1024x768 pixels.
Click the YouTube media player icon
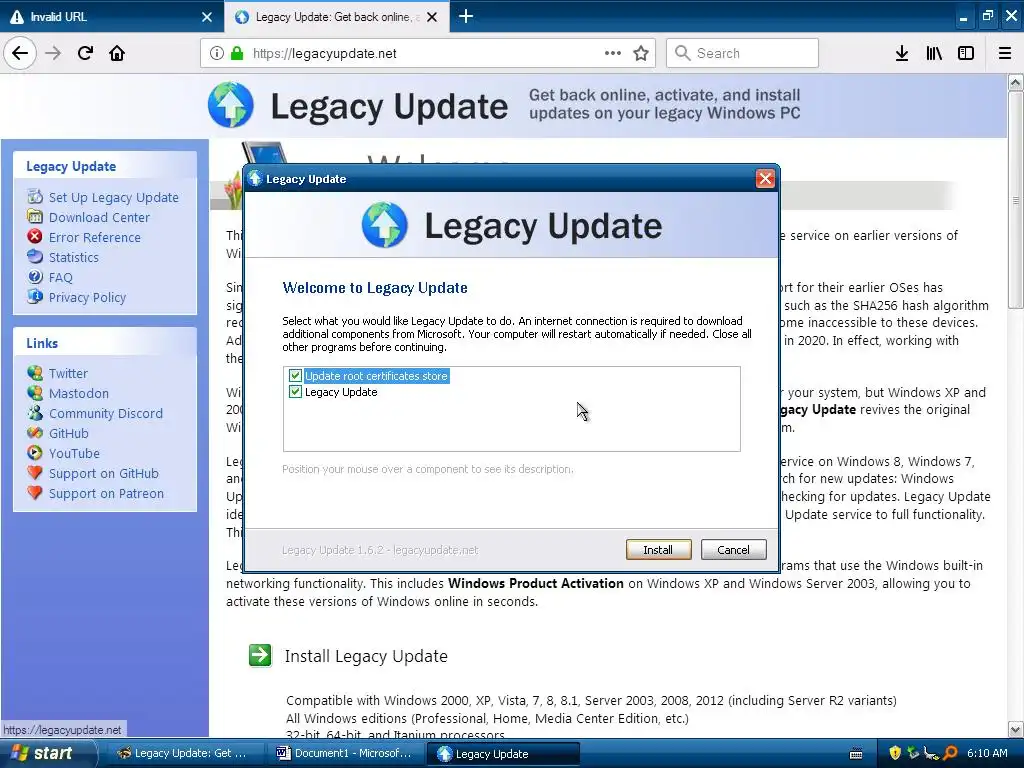pyautogui.click(x=35, y=452)
